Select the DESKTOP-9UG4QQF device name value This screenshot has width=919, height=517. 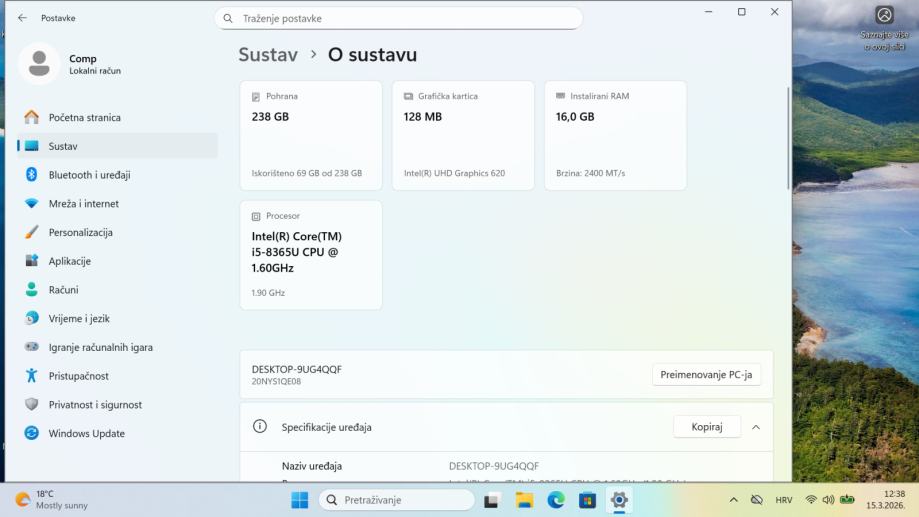click(493, 466)
